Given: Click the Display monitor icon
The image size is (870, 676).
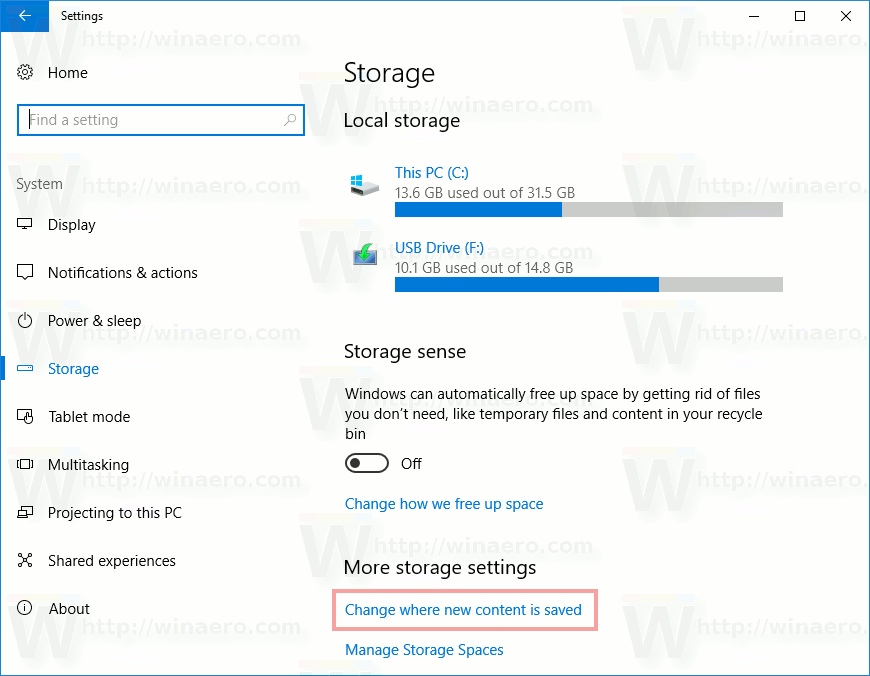Looking at the screenshot, I should 26,225.
